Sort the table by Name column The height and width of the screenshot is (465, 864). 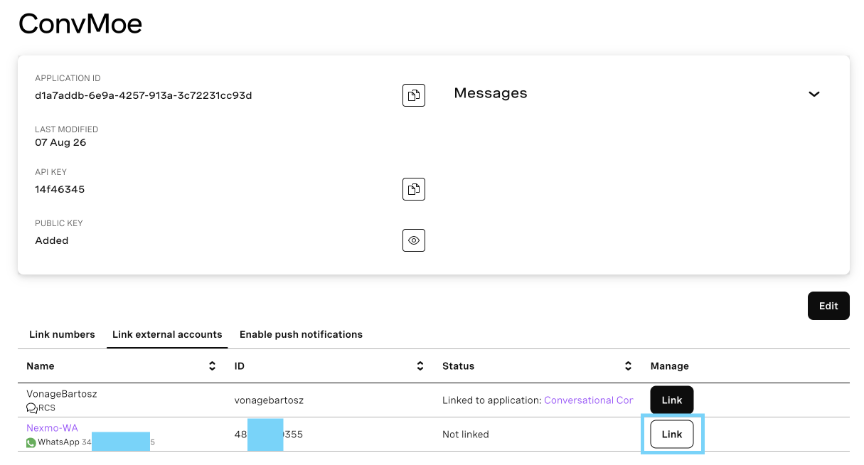pos(212,366)
